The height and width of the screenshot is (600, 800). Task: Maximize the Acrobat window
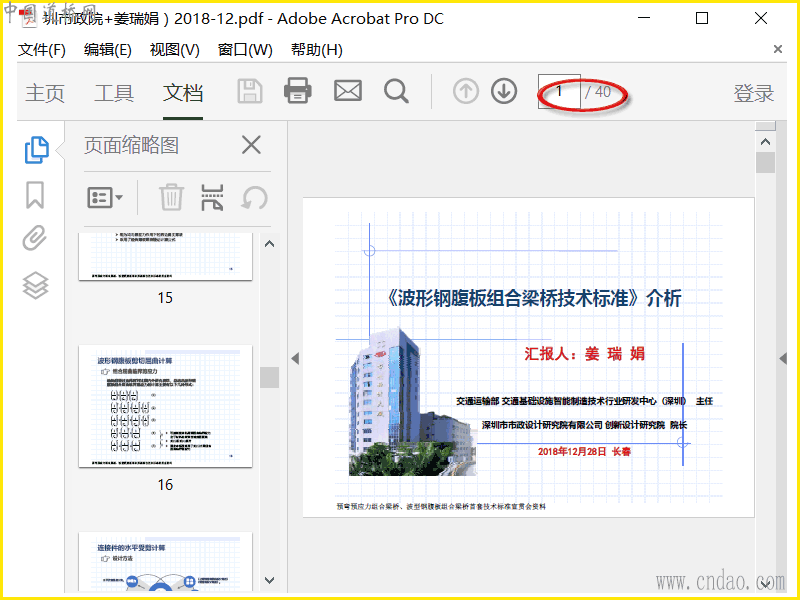[702, 18]
